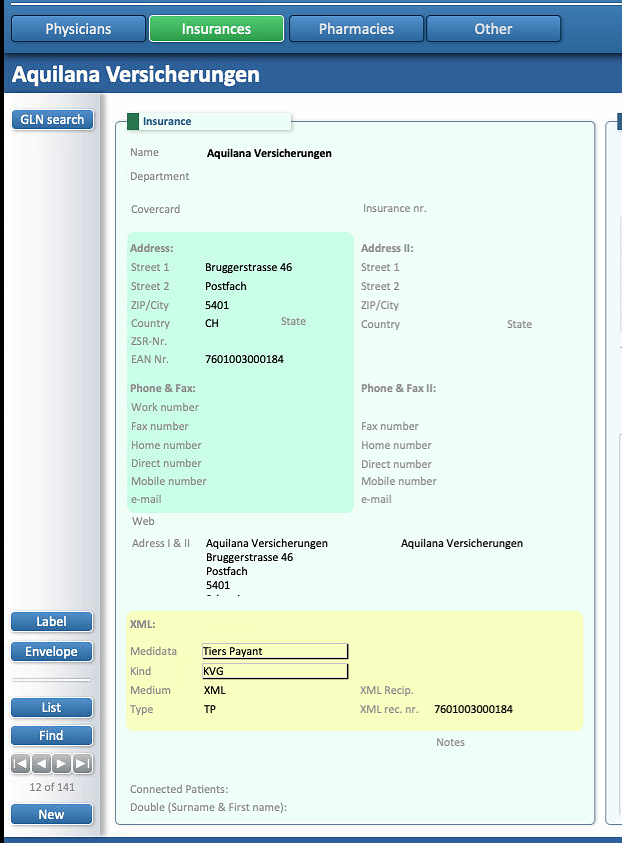Click the Department label
This screenshot has height=843, width=622.
[x=160, y=176]
